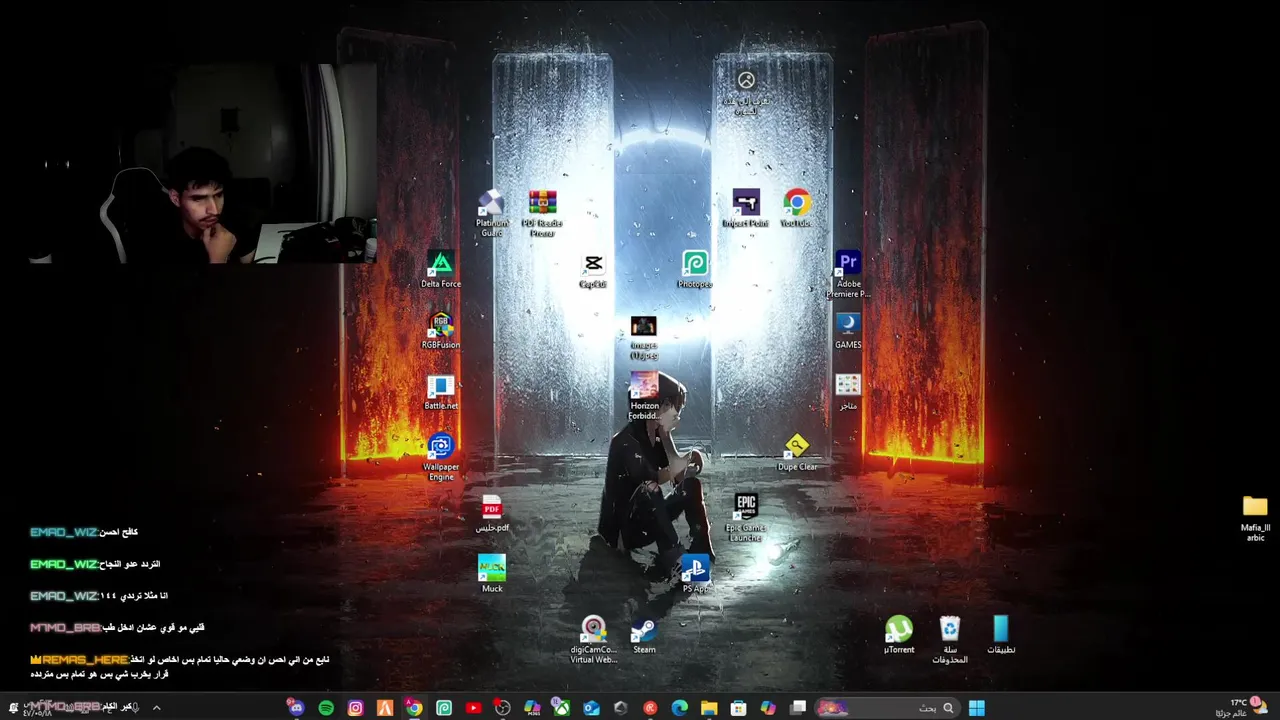
Task: Launch the Muck game shortcut
Action: point(491,575)
